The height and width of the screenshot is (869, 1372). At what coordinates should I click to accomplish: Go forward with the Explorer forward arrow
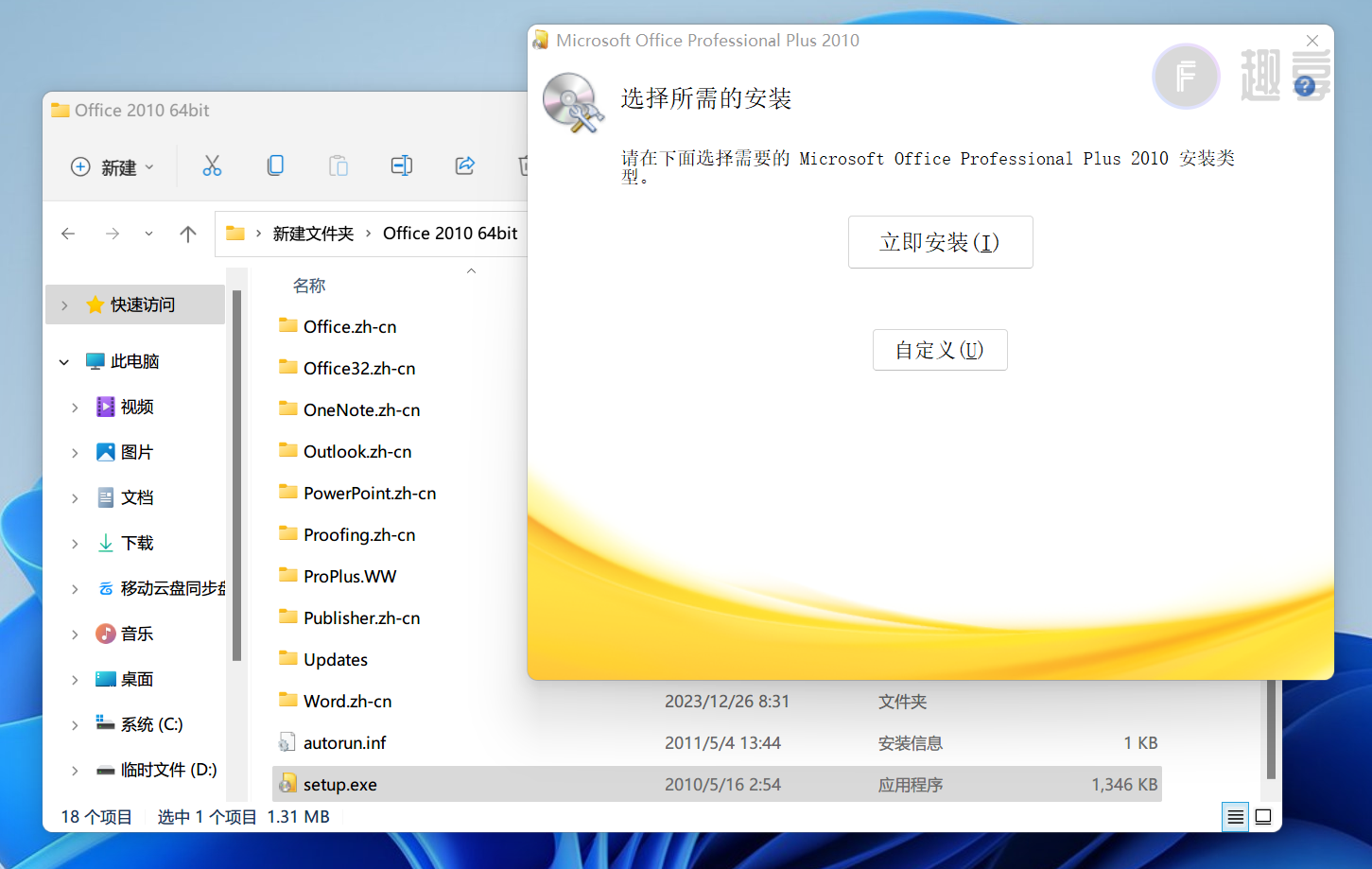[x=113, y=234]
